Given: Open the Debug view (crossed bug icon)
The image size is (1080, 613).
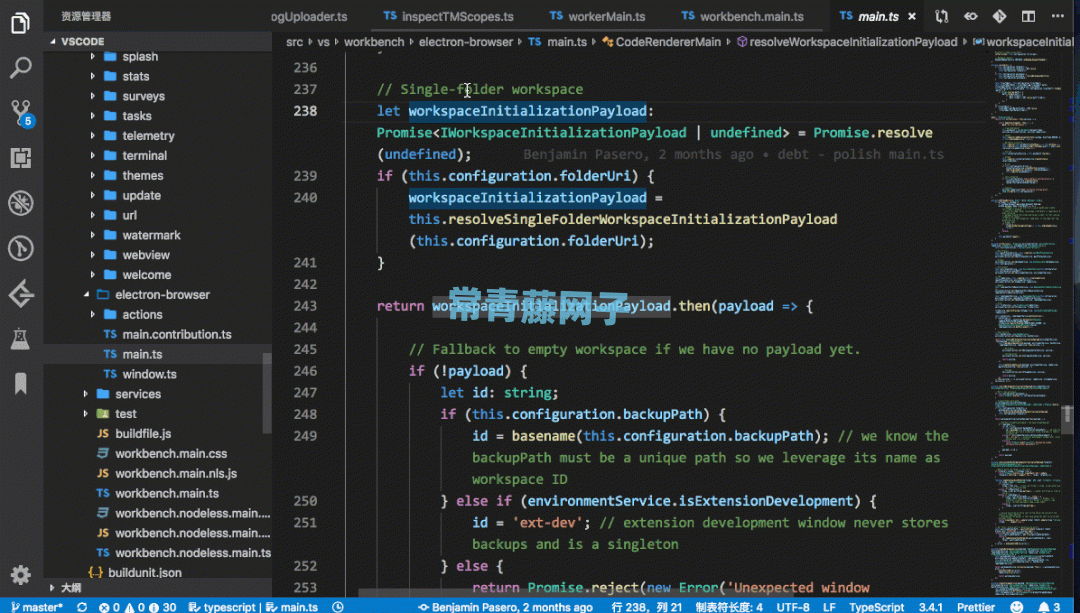Looking at the screenshot, I should [21, 203].
